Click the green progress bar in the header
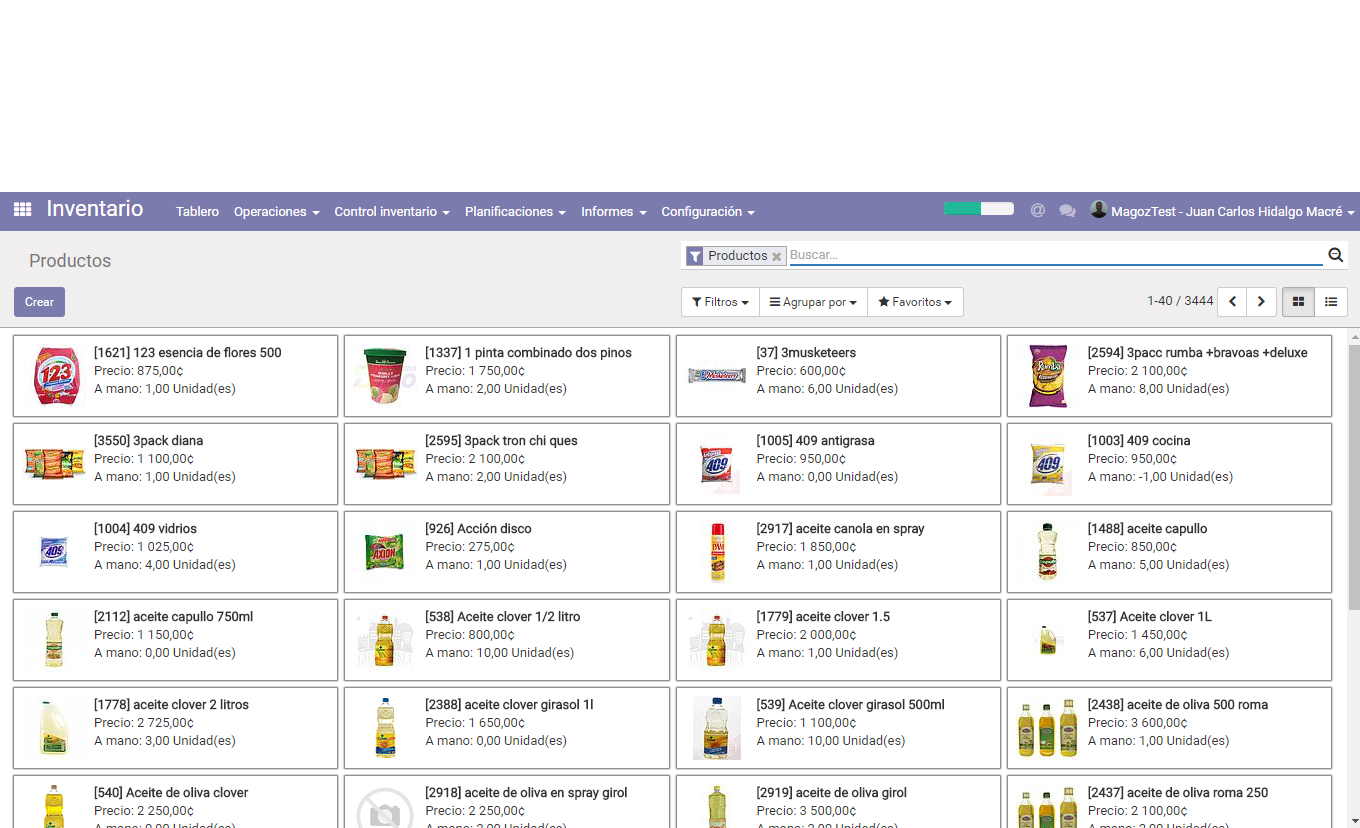Screen dimensions: 1360x828 (x=978, y=208)
